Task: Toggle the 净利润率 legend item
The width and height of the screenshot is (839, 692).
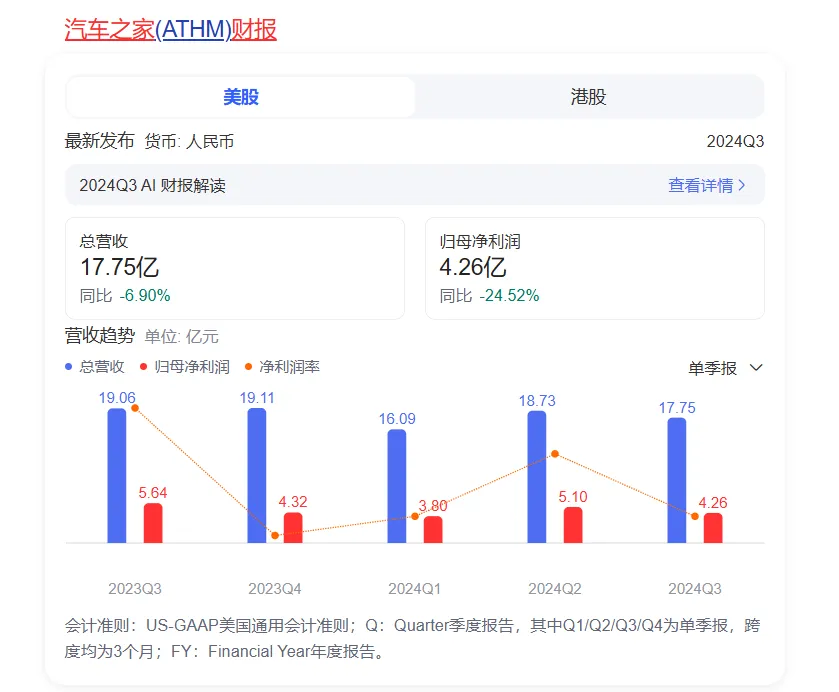Action: pos(282,367)
